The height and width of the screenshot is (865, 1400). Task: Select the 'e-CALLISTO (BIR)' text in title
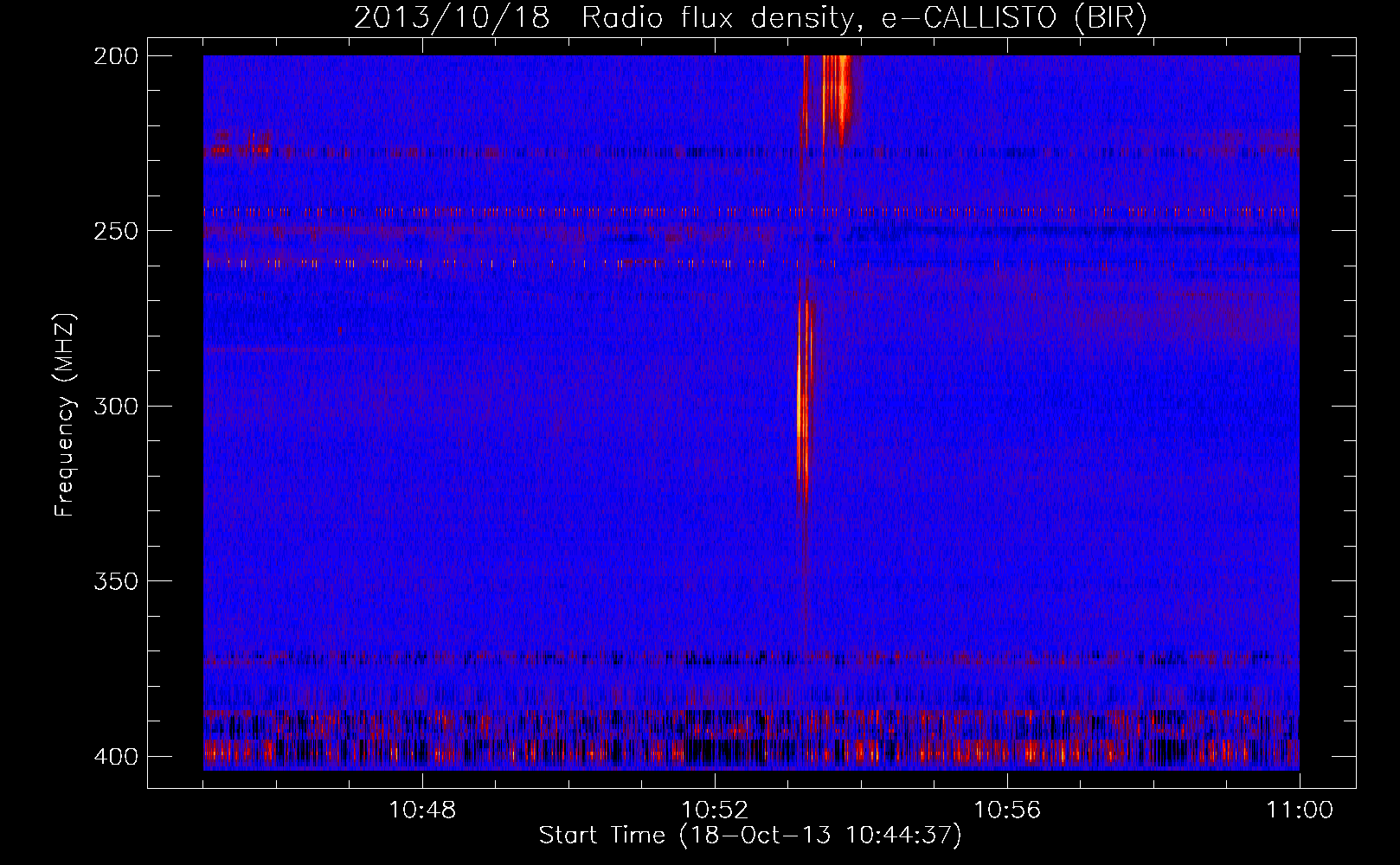click(1014, 17)
